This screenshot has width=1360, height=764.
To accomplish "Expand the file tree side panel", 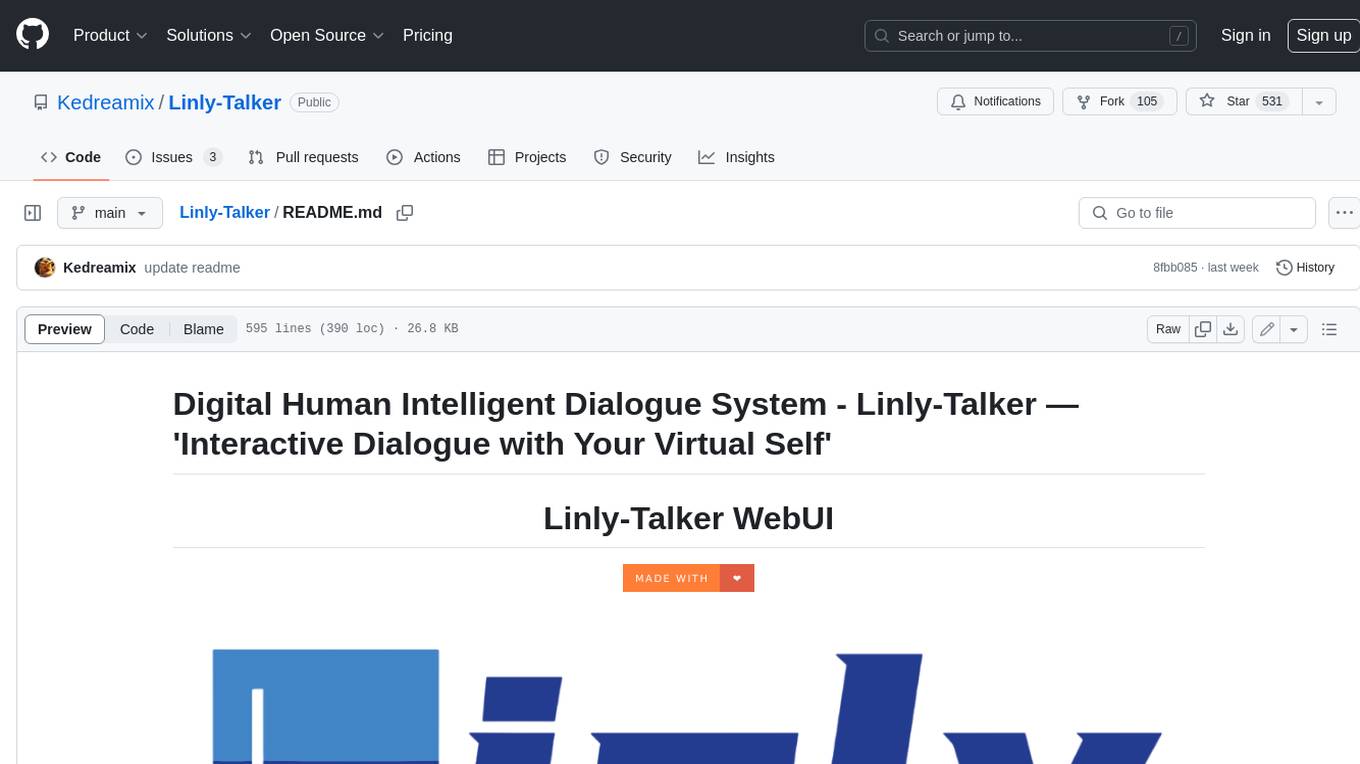I will (x=32, y=213).
